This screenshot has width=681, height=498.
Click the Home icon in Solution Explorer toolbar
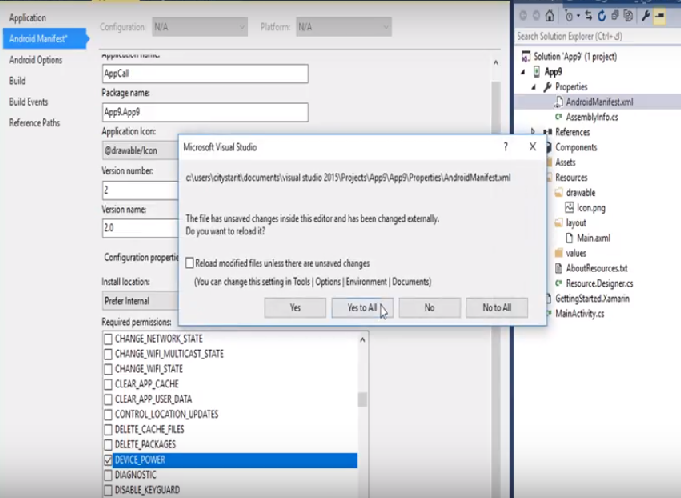[x=550, y=16]
